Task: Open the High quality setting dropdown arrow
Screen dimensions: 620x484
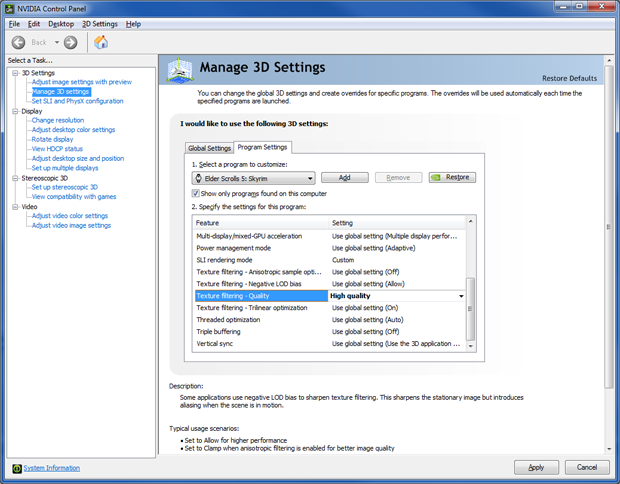Action: pyautogui.click(x=461, y=296)
